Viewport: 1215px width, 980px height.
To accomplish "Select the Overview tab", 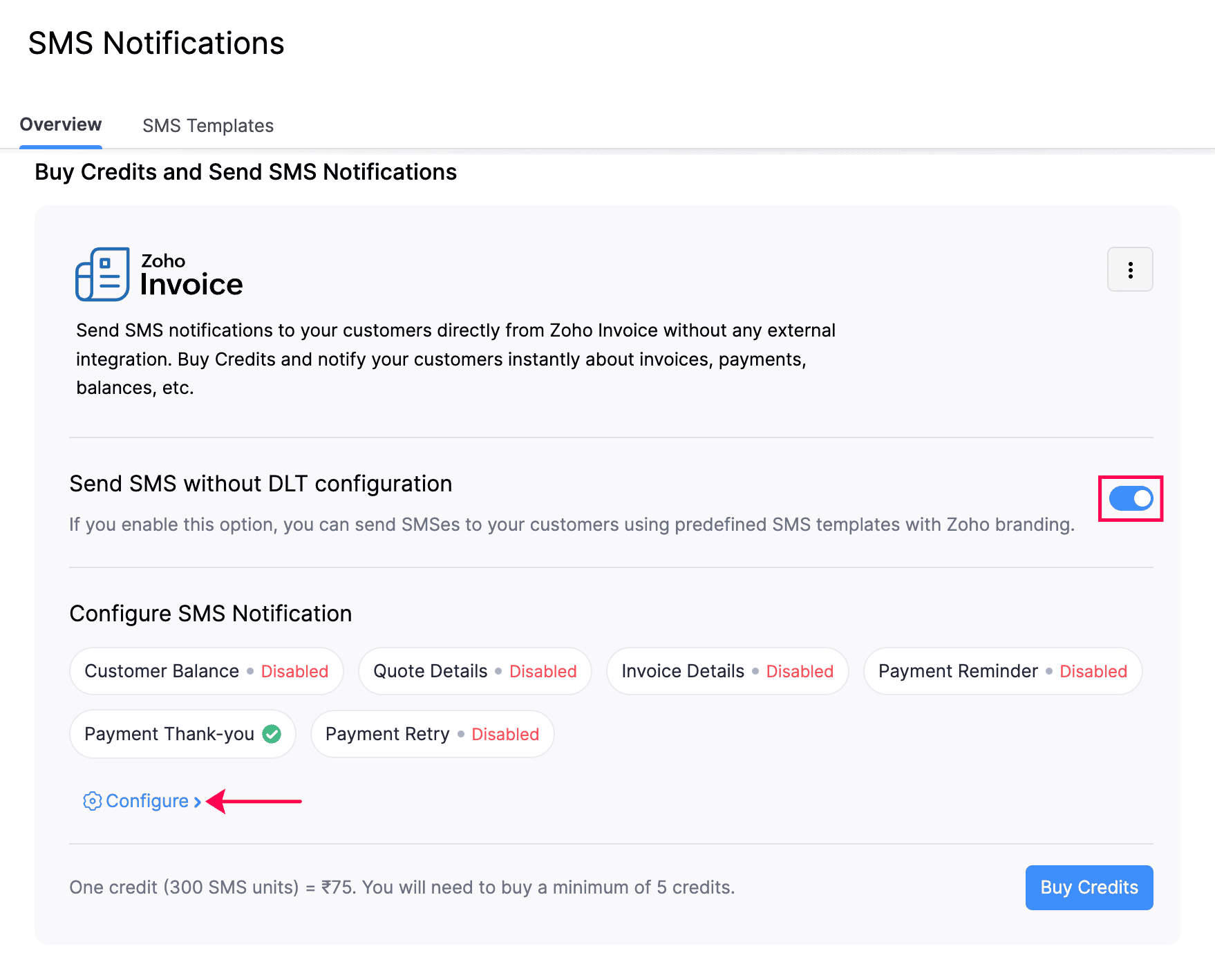I will (60, 124).
